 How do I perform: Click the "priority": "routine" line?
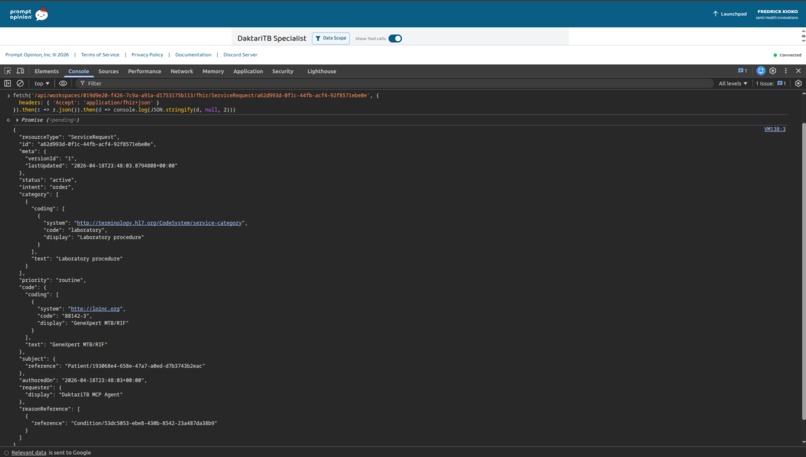pyautogui.click(x=52, y=280)
